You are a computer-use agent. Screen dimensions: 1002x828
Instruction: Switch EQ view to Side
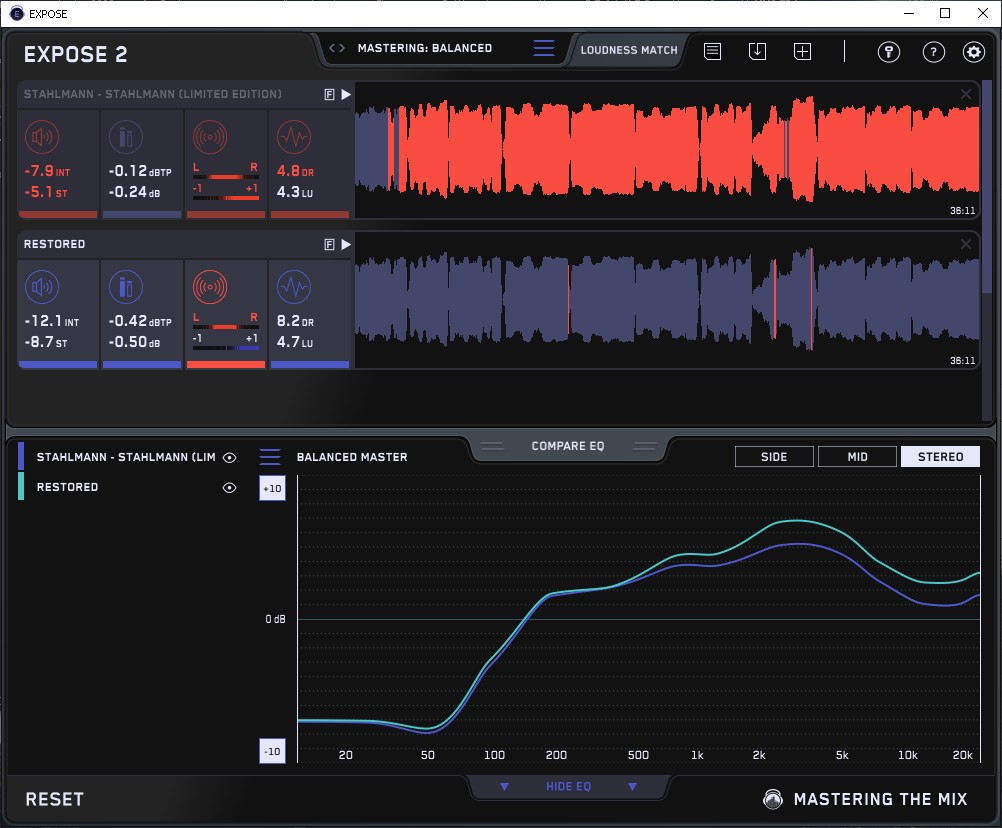pyautogui.click(x=774, y=457)
